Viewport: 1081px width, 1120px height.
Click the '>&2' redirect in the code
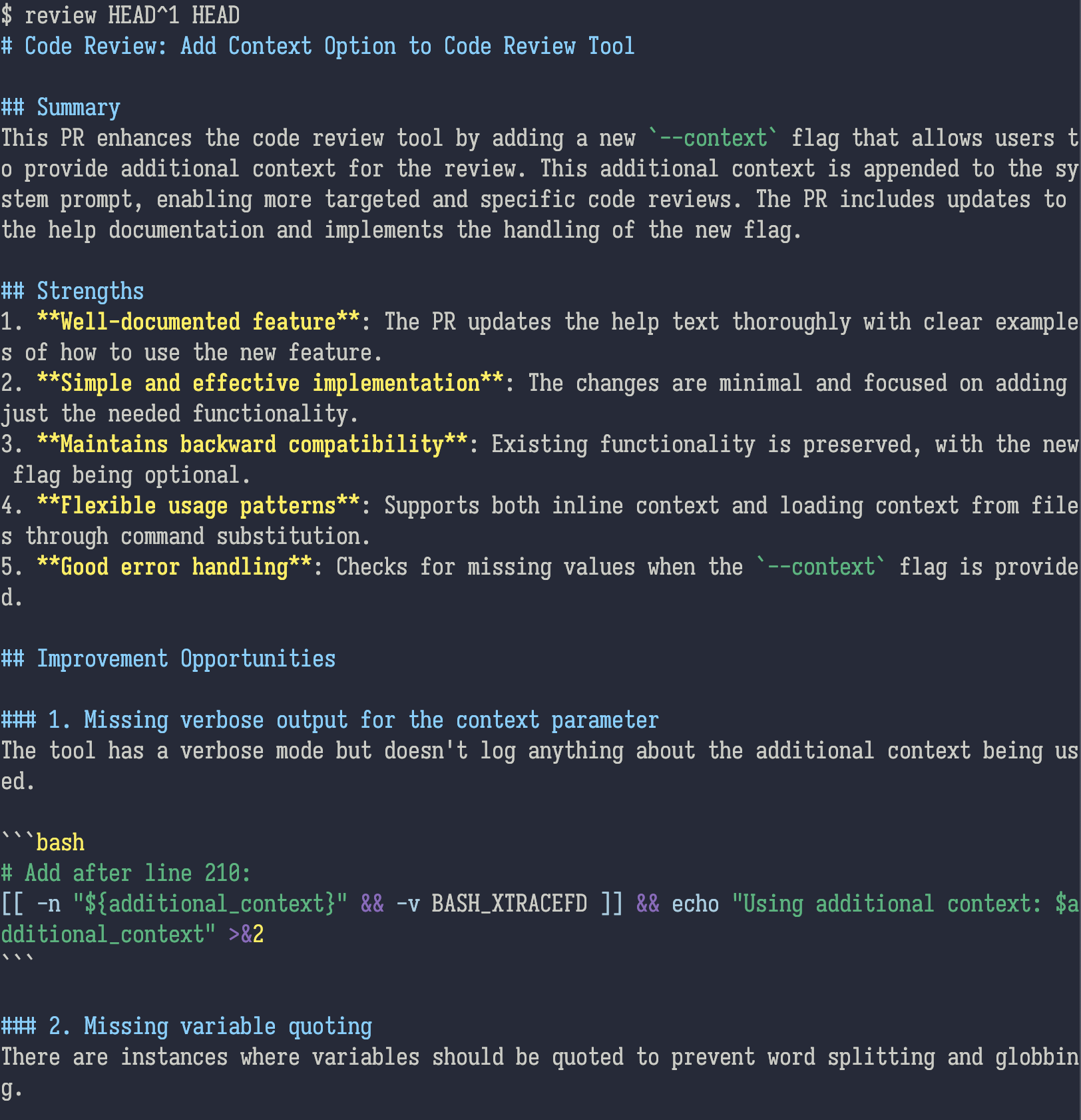click(246, 934)
